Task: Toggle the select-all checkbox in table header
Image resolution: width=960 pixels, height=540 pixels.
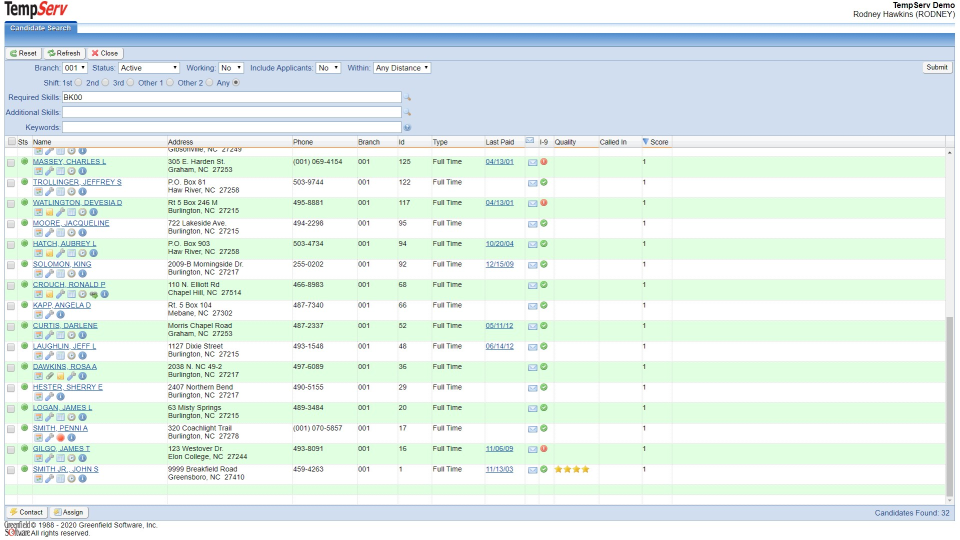Action: pyautogui.click(x=11, y=142)
